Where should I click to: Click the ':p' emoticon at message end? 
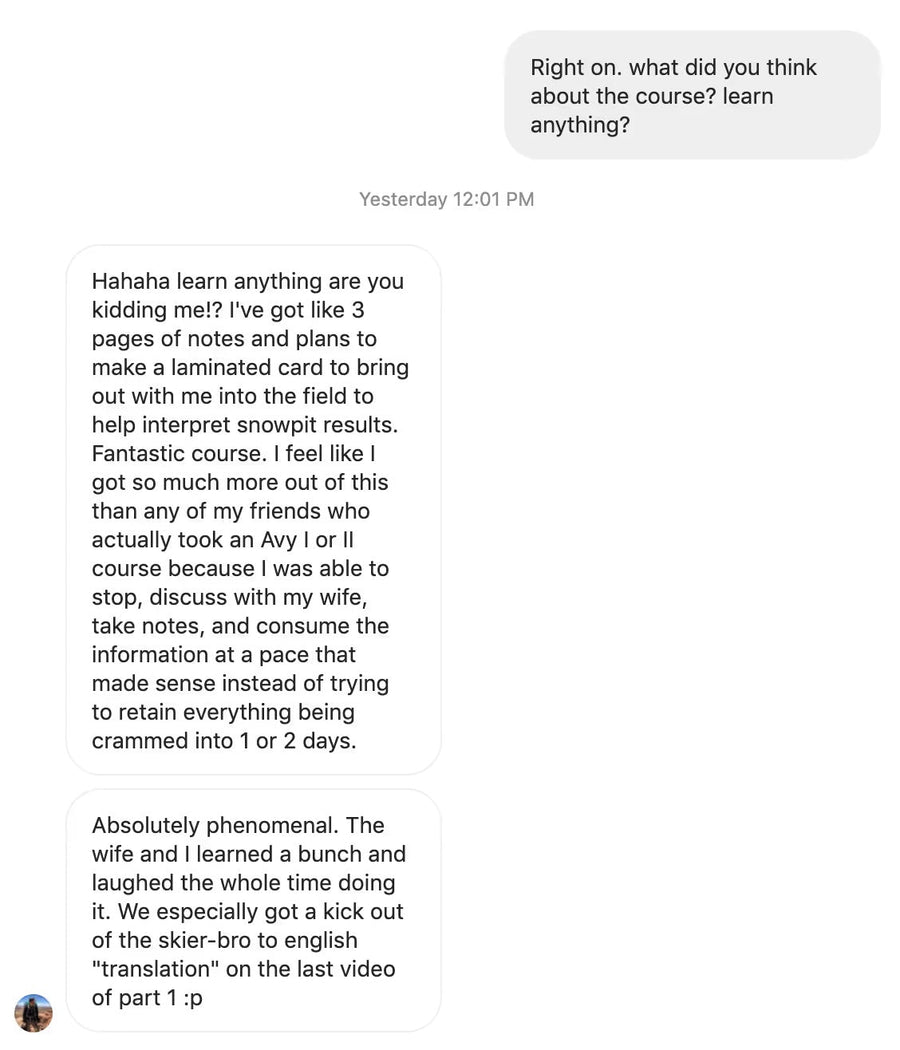coord(193,998)
